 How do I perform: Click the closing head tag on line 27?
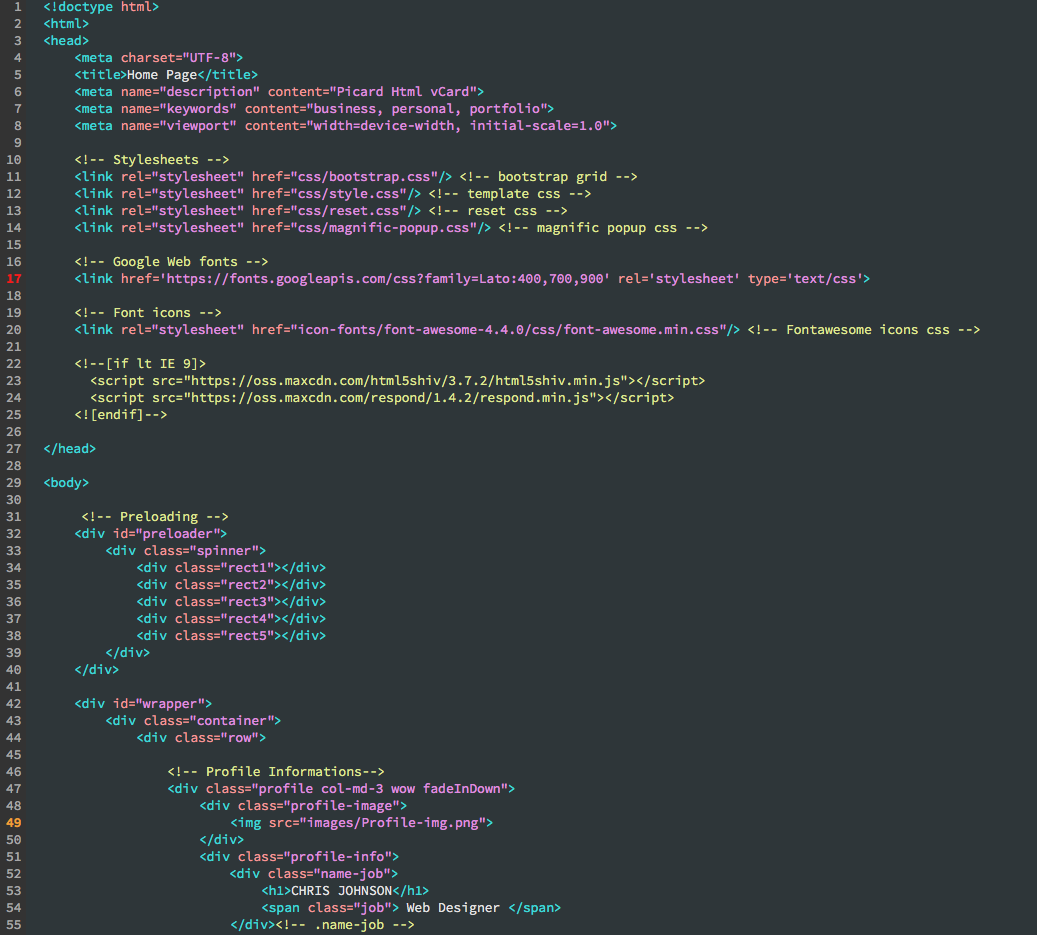point(70,449)
